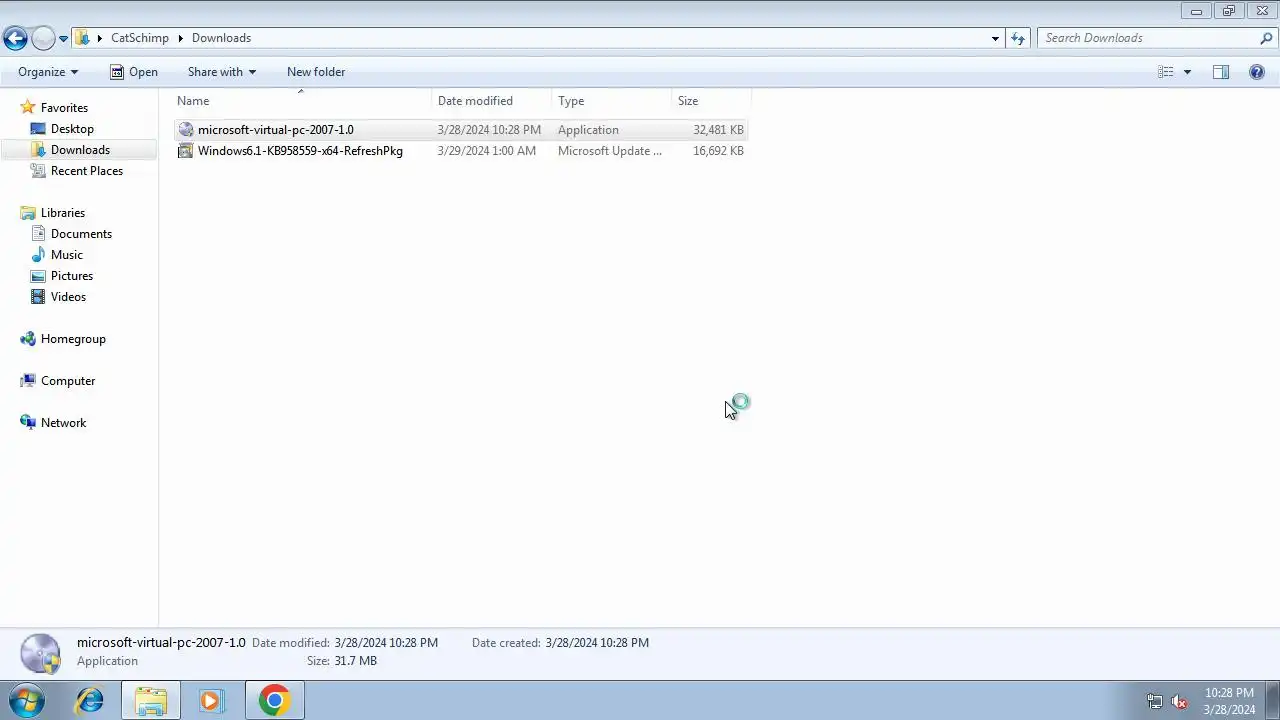Screen dimensions: 1280x720
Task: Open the Organize menu
Action: 48,72
